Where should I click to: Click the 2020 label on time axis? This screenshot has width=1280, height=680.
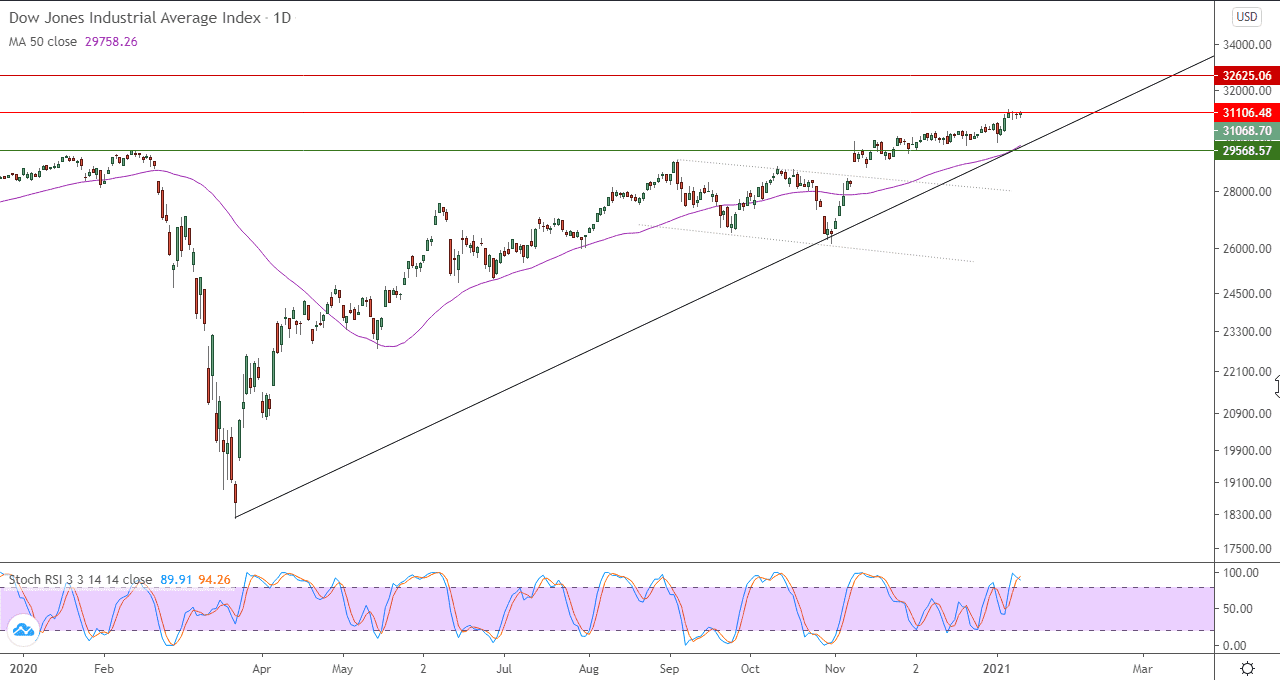pos(22,667)
